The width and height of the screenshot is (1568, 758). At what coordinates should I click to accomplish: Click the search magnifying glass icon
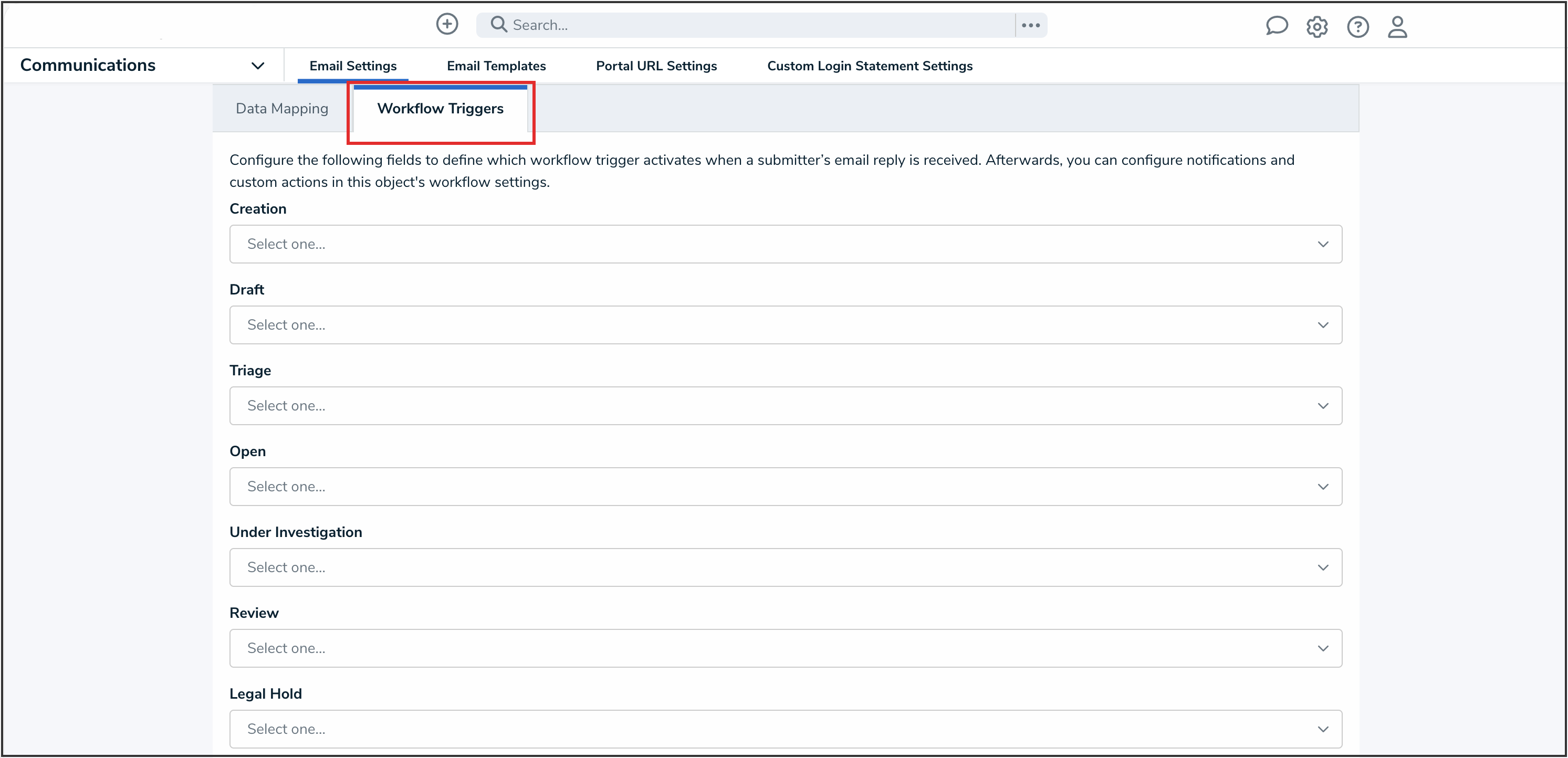coord(498,24)
